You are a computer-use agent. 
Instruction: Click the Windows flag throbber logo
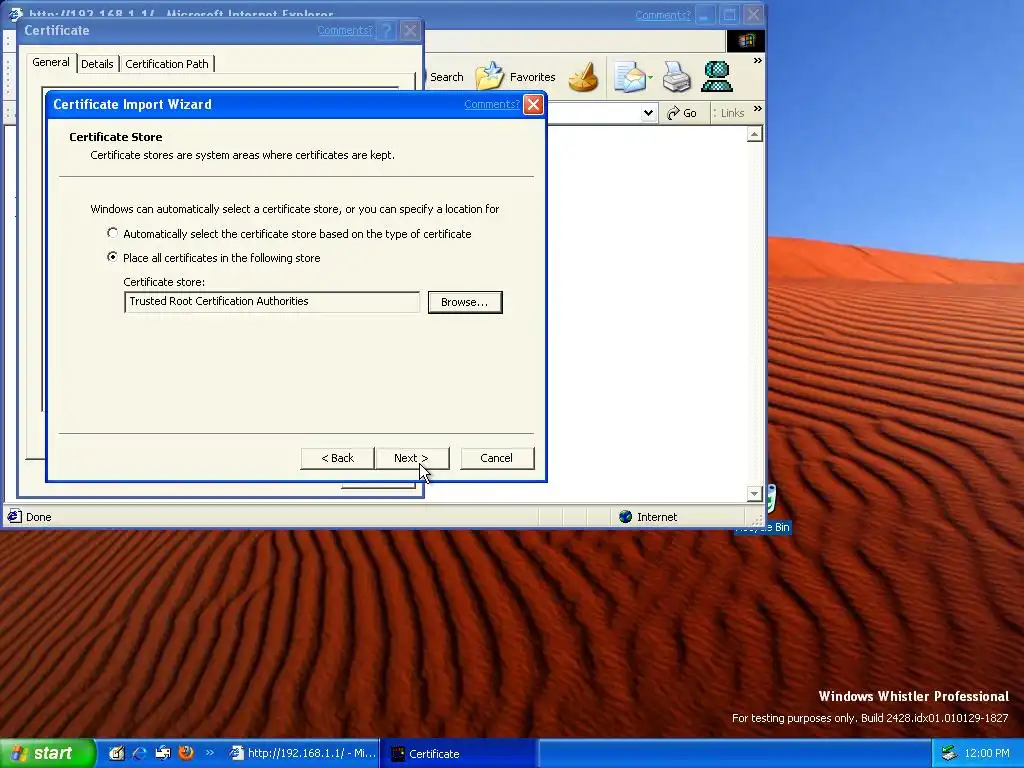(746, 40)
